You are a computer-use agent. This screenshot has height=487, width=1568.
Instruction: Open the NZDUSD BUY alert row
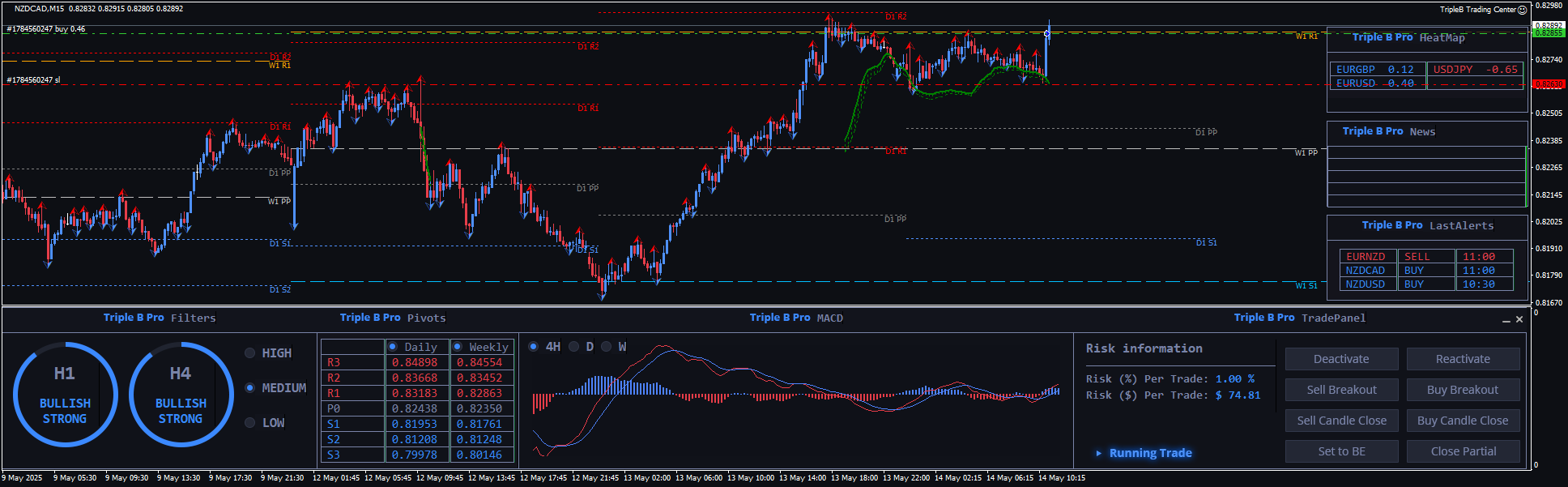(x=1425, y=284)
